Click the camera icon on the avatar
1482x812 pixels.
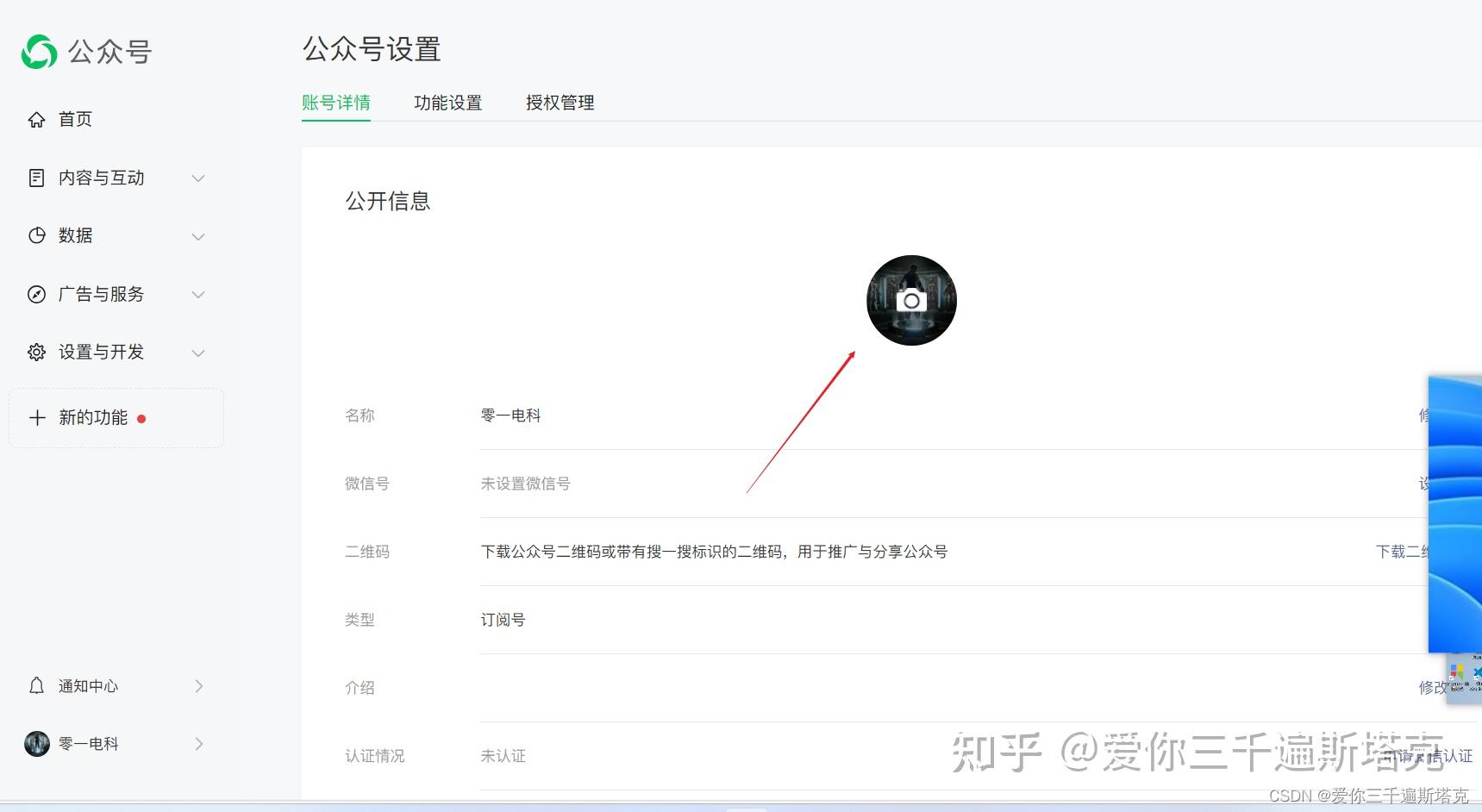[x=911, y=301]
